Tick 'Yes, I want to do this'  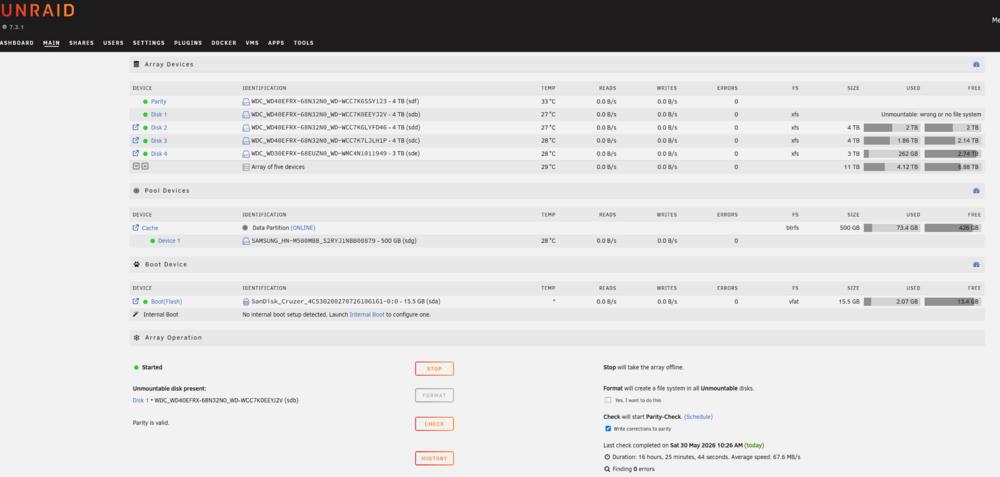point(608,400)
